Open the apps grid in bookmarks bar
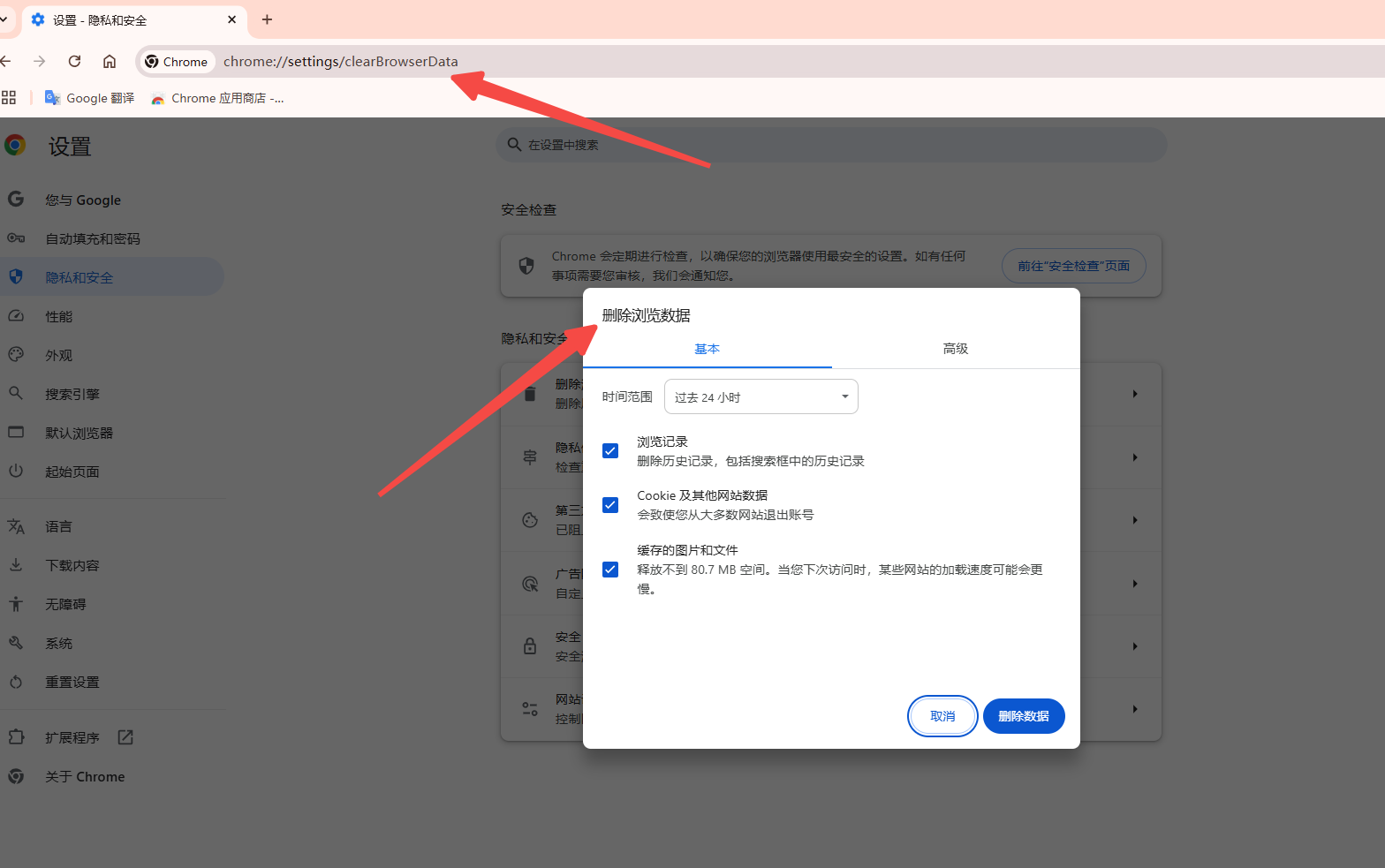The image size is (1385, 868). click(x=9, y=98)
